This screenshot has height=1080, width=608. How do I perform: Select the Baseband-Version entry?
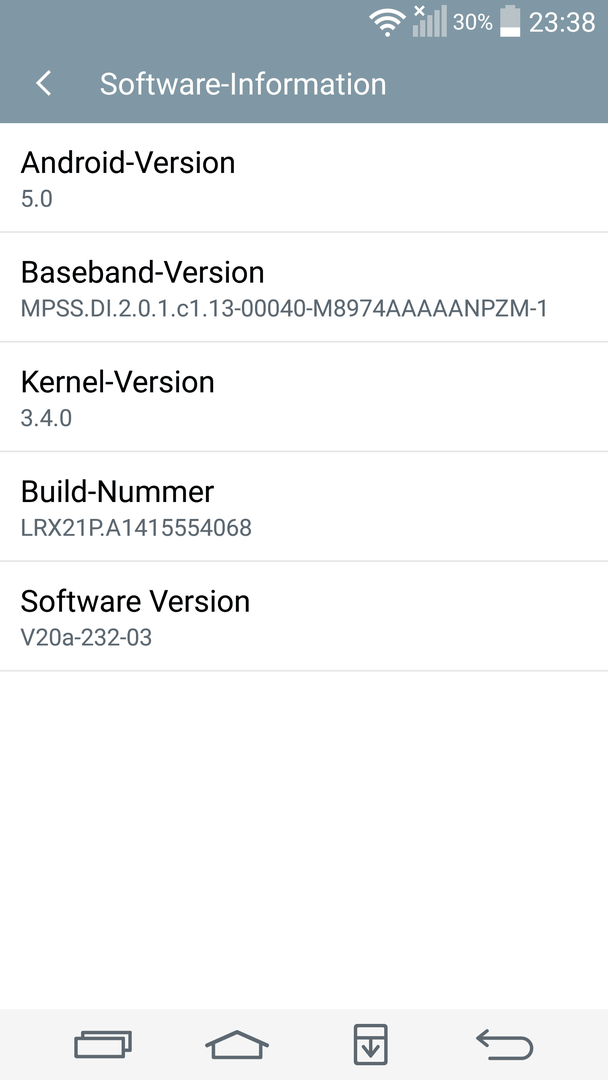click(x=304, y=287)
